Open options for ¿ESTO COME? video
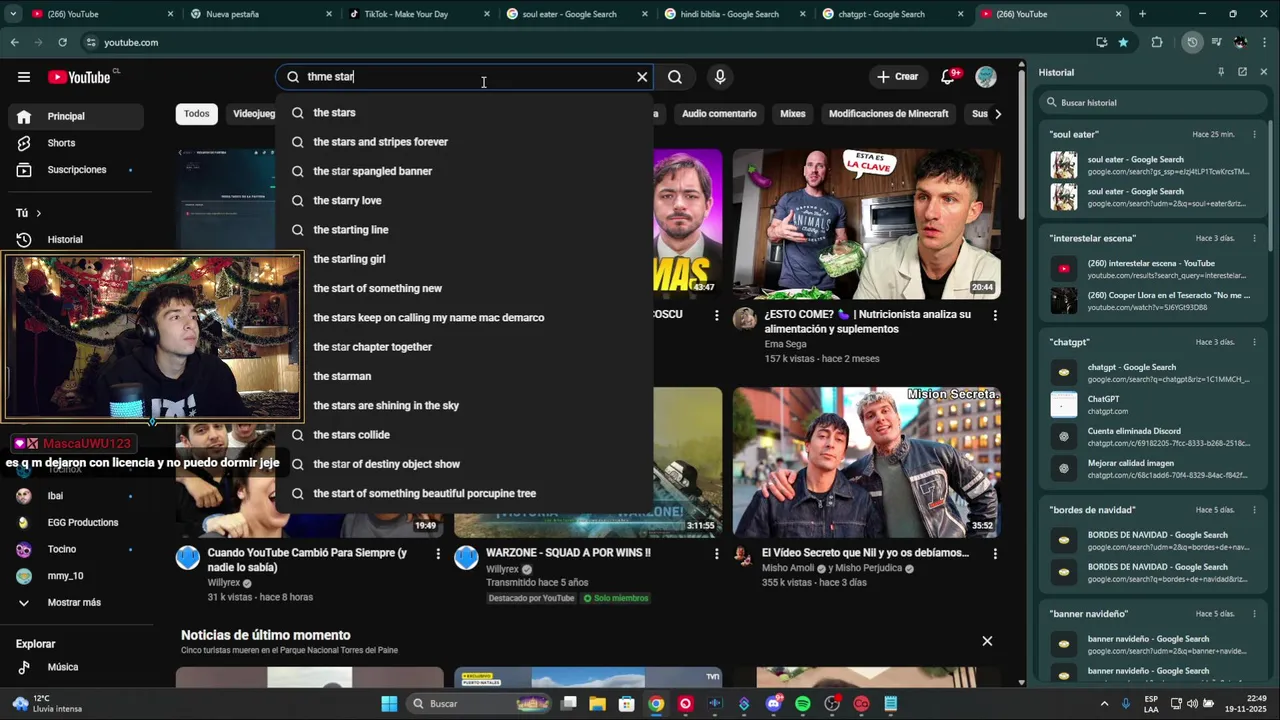The width and height of the screenshot is (1280, 720). point(994,315)
